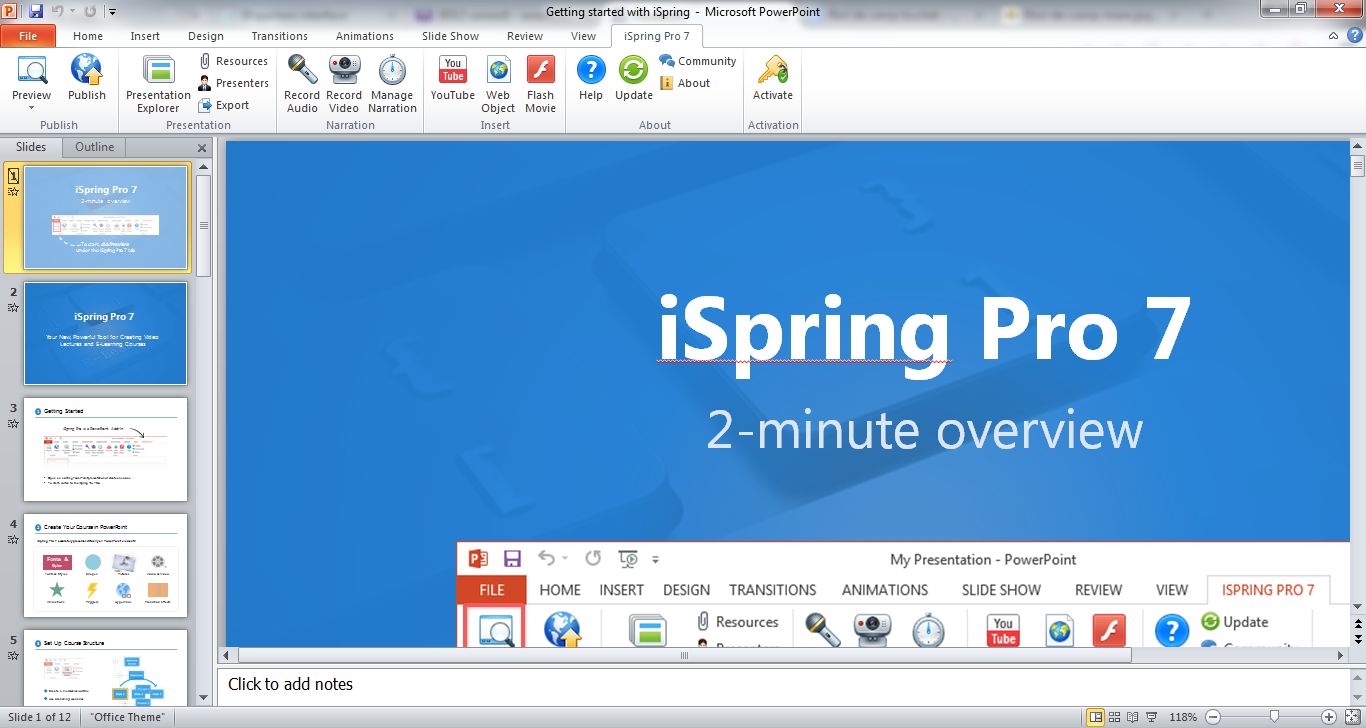Click the Activate key icon
This screenshot has height=728, width=1366.
(x=772, y=70)
